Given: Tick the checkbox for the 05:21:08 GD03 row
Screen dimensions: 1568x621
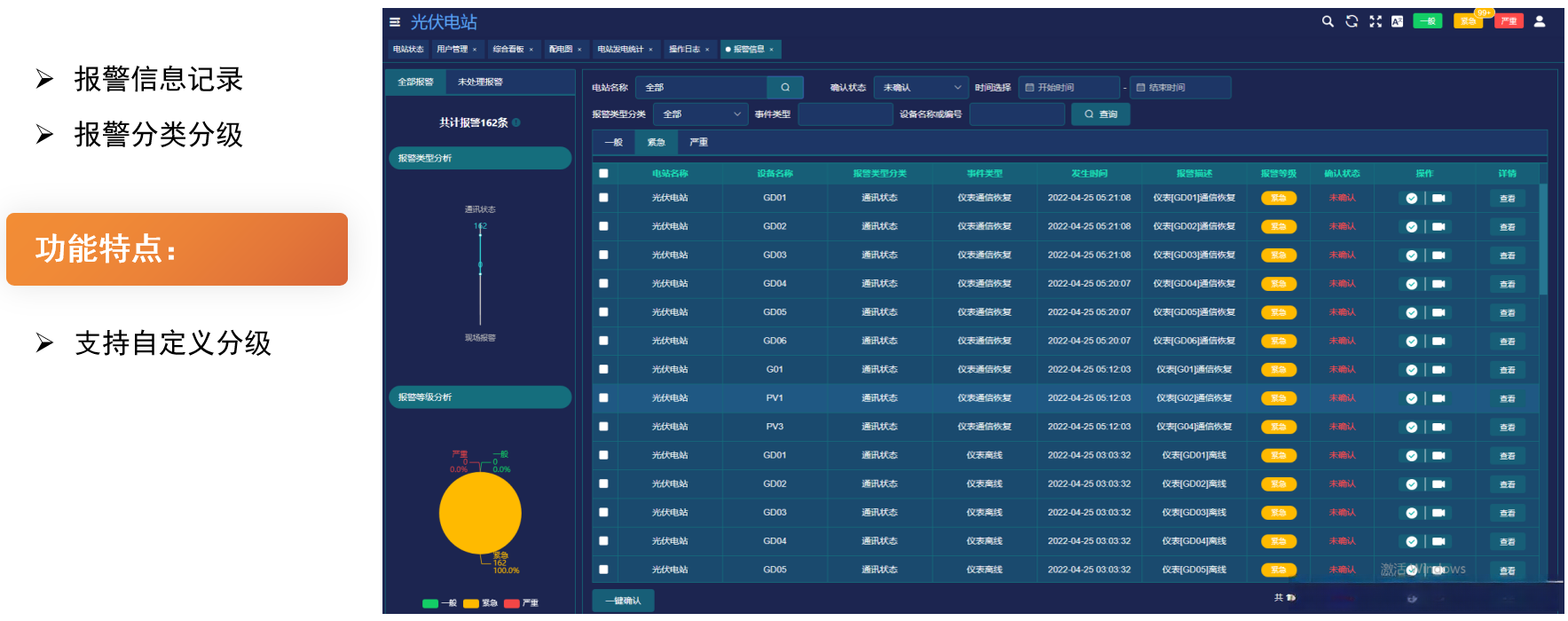Looking at the screenshot, I should (603, 255).
